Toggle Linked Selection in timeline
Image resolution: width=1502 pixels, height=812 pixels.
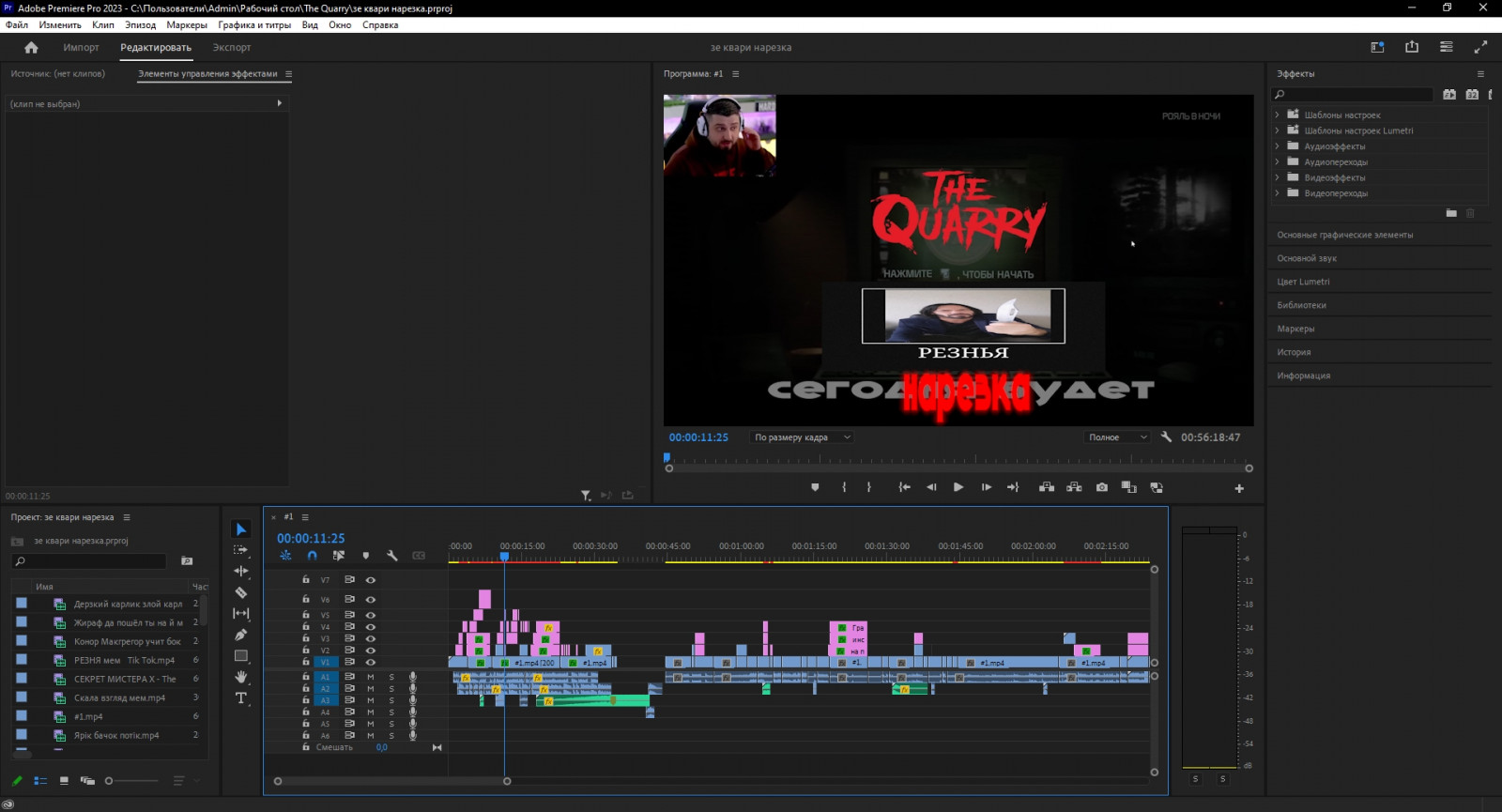click(x=339, y=556)
